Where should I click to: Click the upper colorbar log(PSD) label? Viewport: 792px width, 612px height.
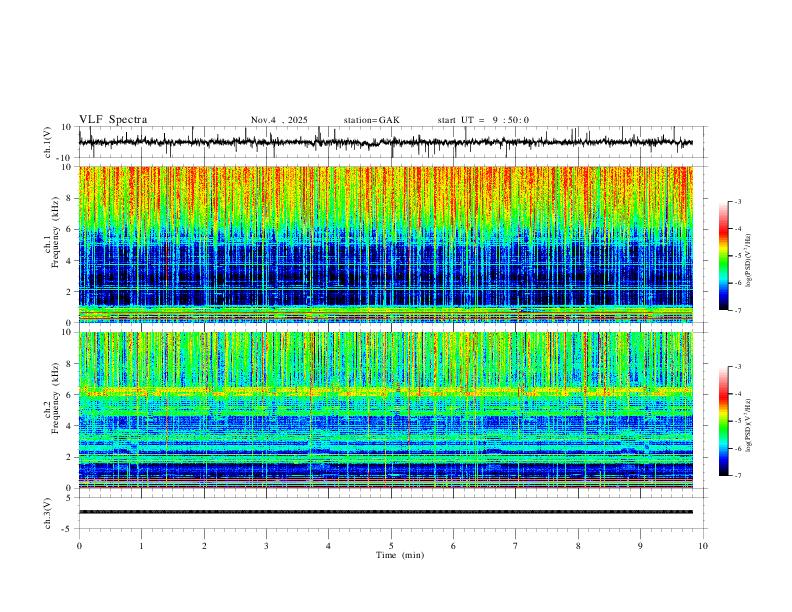point(748,261)
